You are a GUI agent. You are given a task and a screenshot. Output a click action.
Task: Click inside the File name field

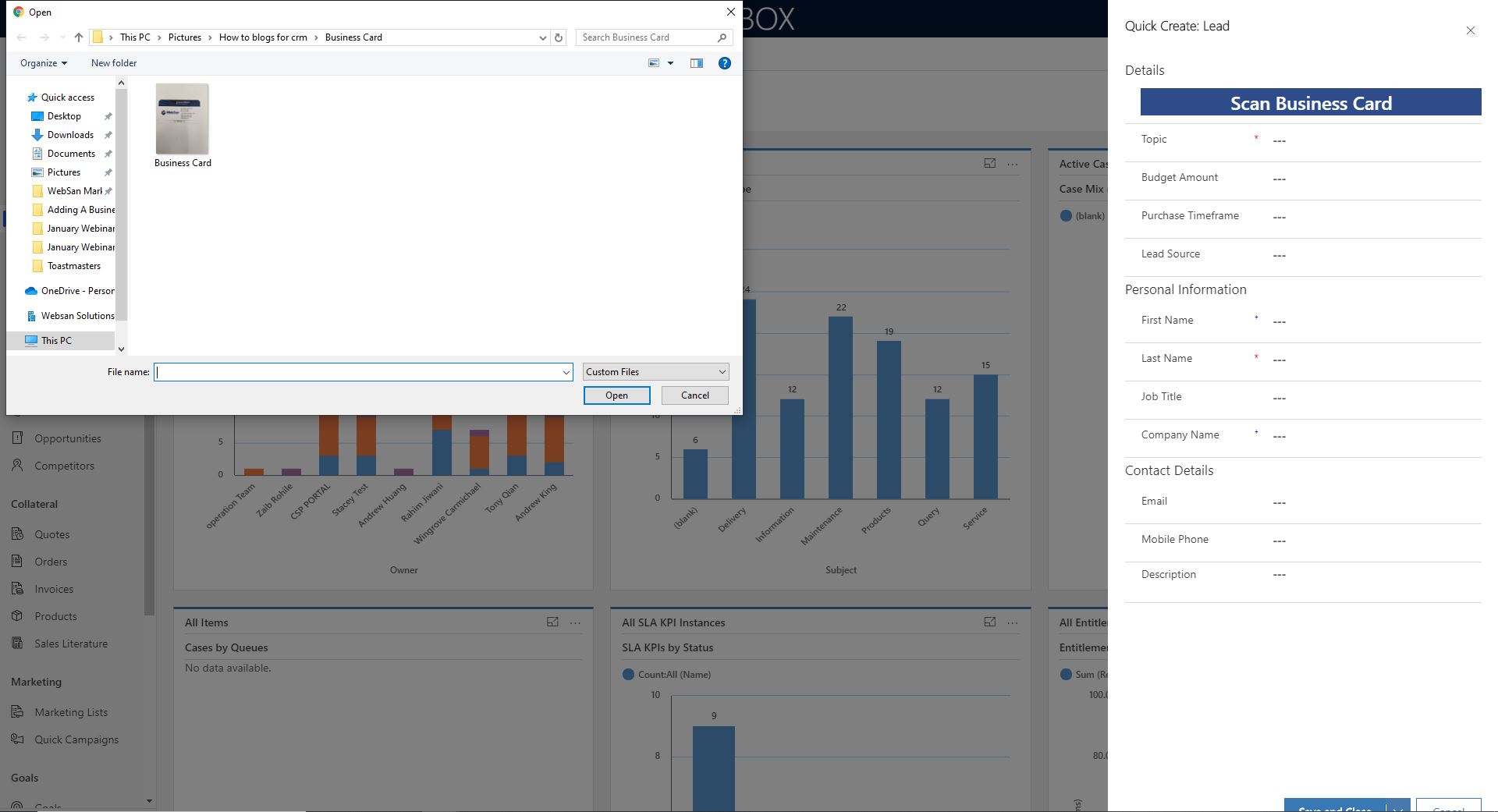(361, 372)
